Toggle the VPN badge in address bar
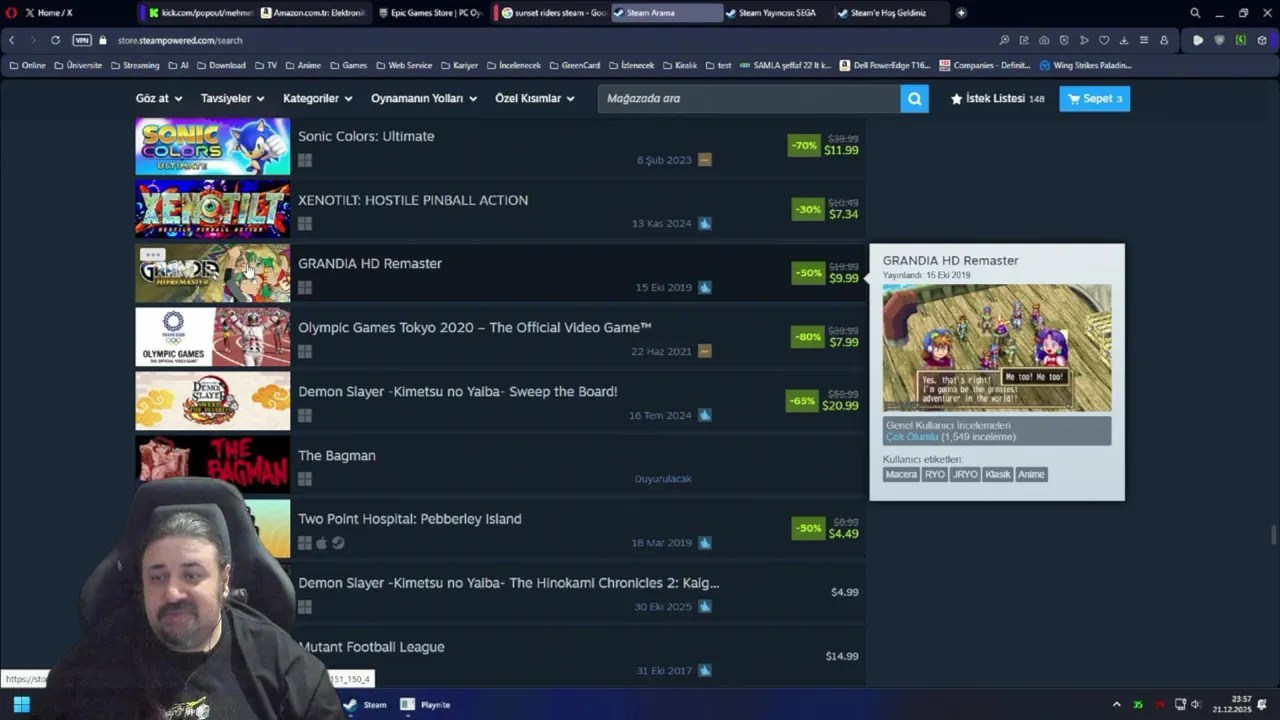Screen dimensions: 1280x720 point(82,40)
